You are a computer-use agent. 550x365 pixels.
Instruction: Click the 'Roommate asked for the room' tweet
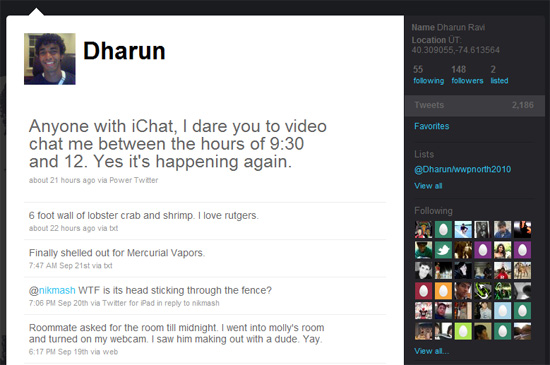[176, 333]
